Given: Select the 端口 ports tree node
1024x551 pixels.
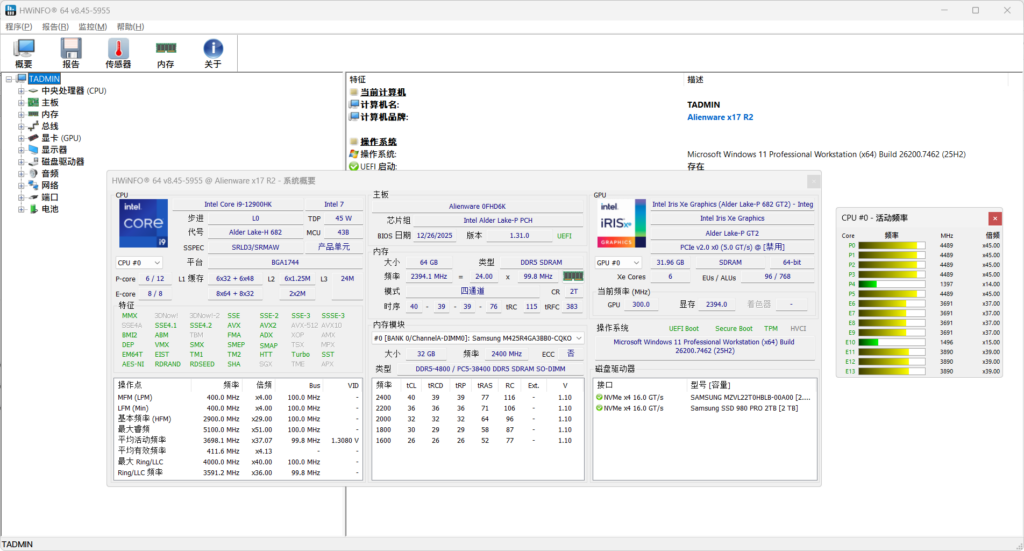Looking at the screenshot, I should pos(50,197).
